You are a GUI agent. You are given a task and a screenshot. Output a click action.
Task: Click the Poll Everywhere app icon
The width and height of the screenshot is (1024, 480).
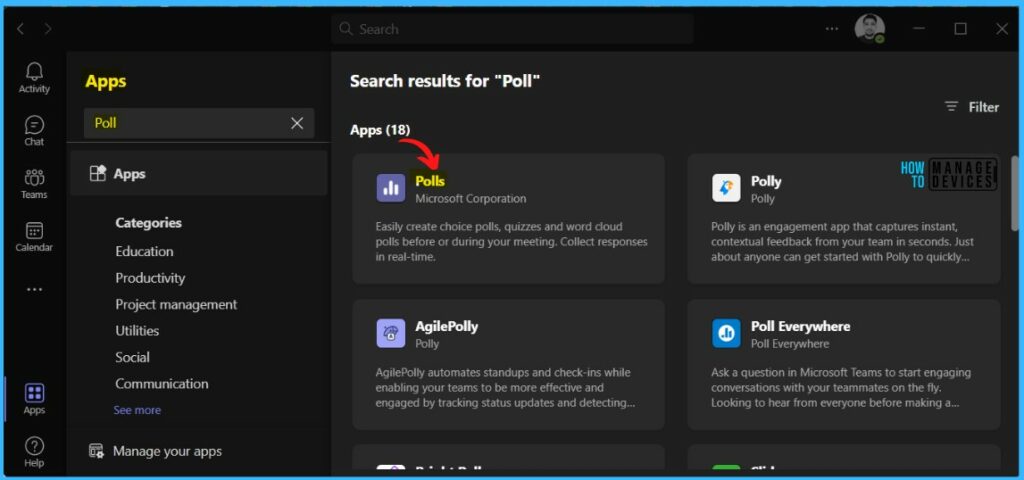(x=726, y=333)
